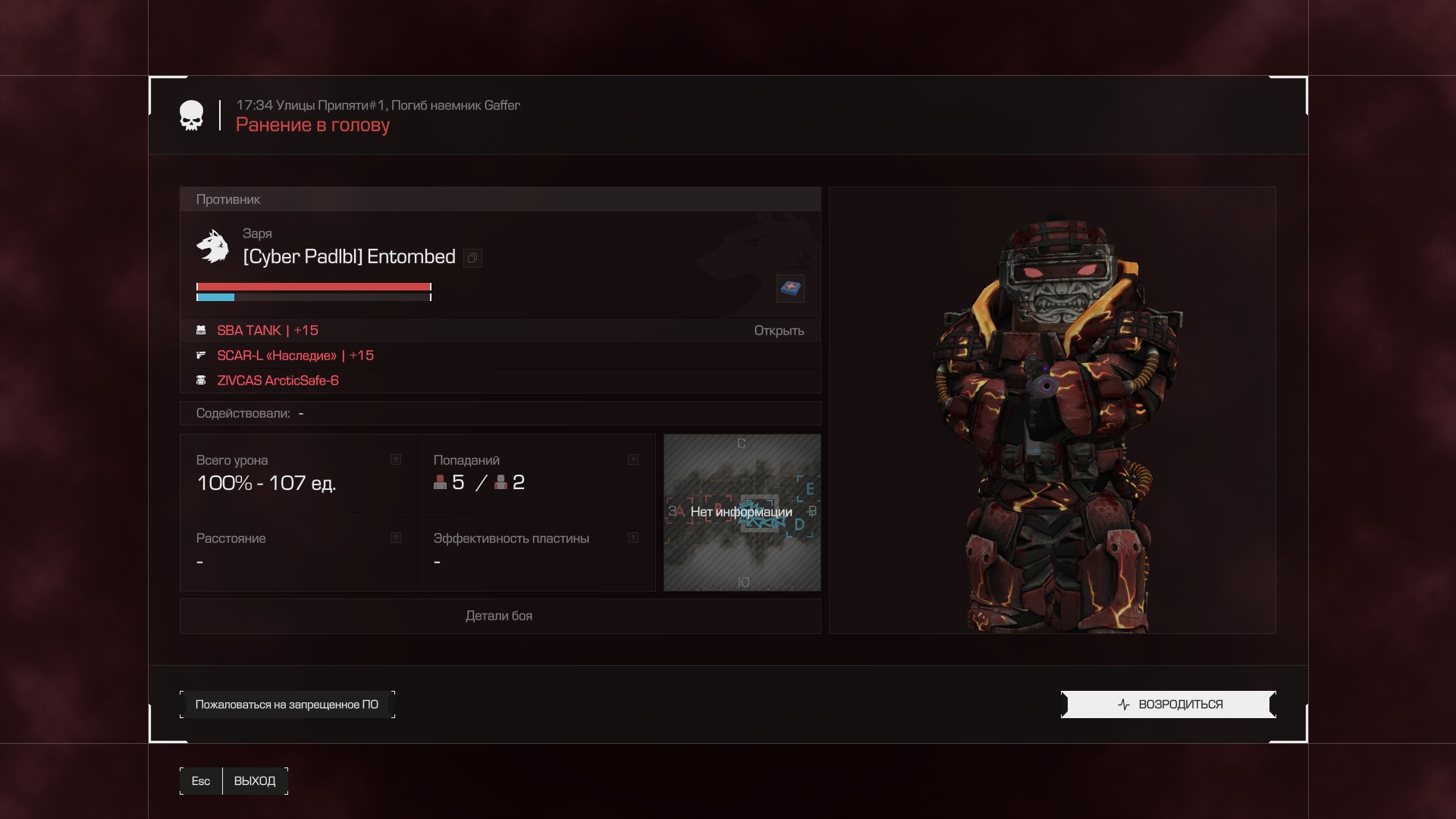Click the armor icon beside SBA TANK
The height and width of the screenshot is (819, 1456).
(201, 331)
